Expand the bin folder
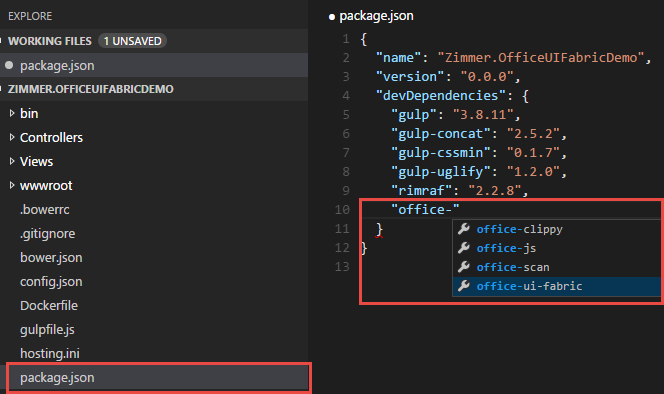The image size is (664, 394). 12,113
